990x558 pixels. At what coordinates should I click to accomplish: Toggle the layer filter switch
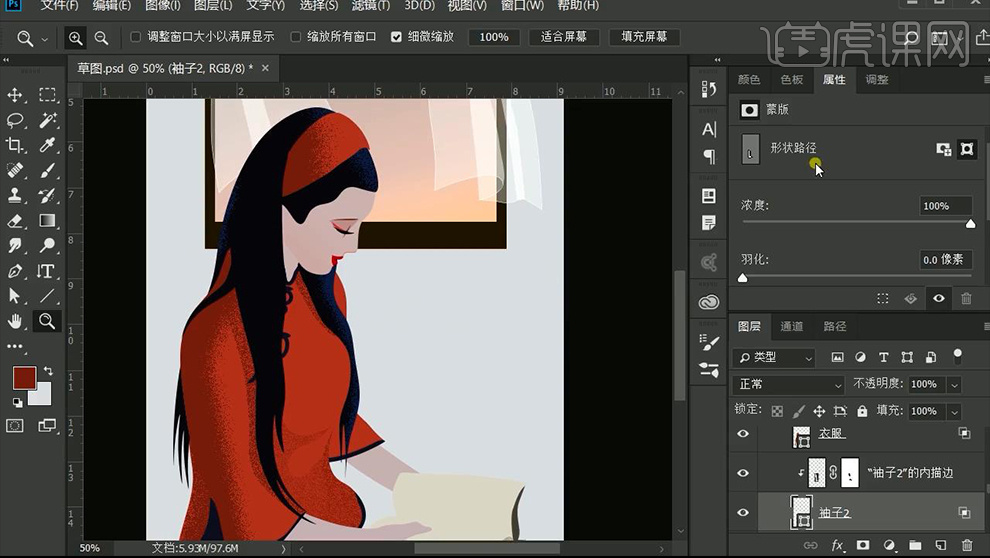click(958, 356)
